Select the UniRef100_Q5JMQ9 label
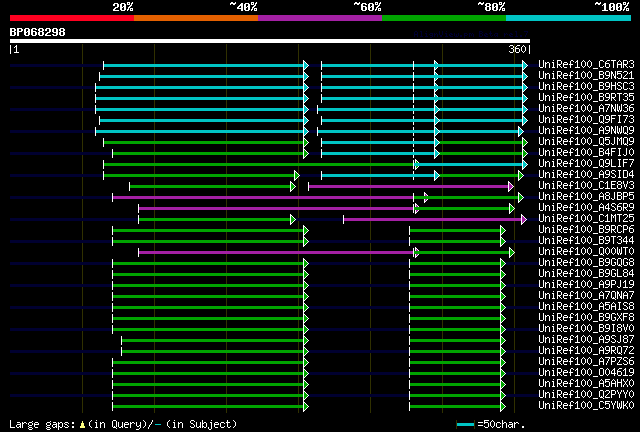This screenshot has height=432, width=640. [x=586, y=142]
